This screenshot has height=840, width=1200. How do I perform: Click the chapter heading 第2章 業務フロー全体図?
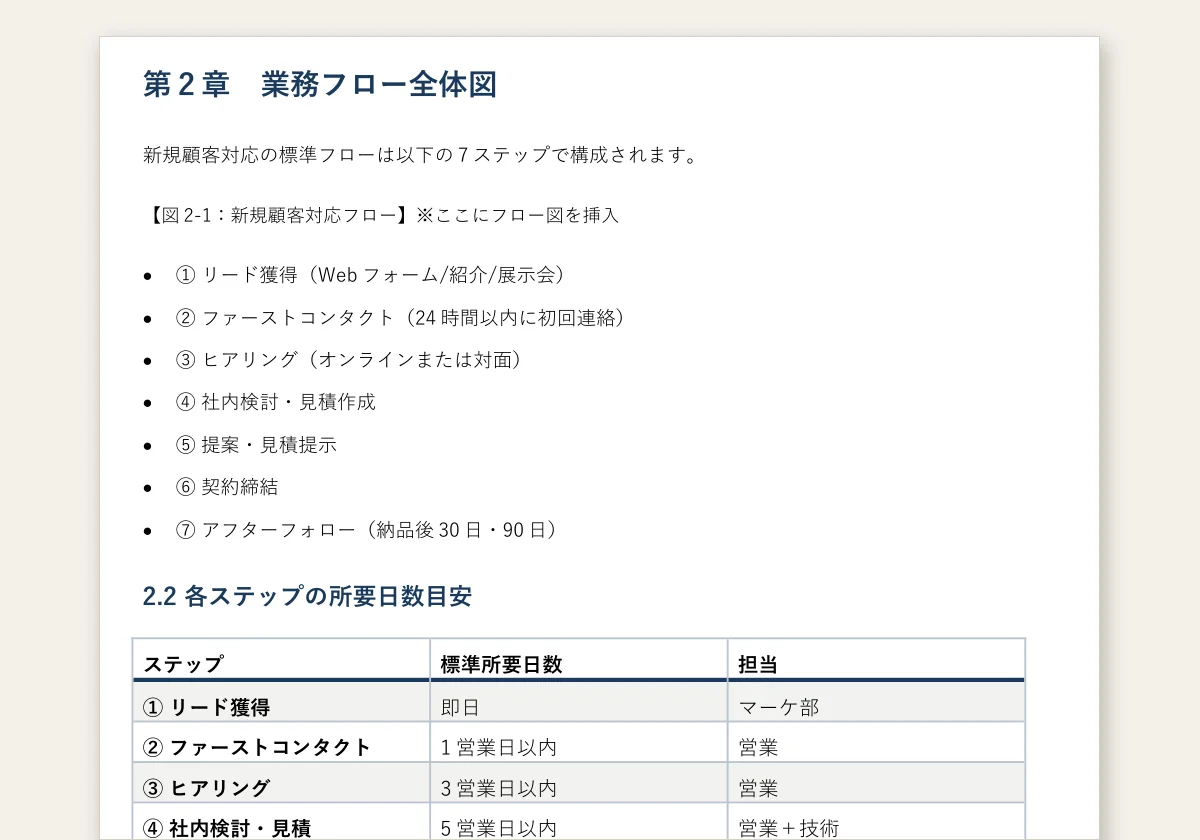[320, 85]
